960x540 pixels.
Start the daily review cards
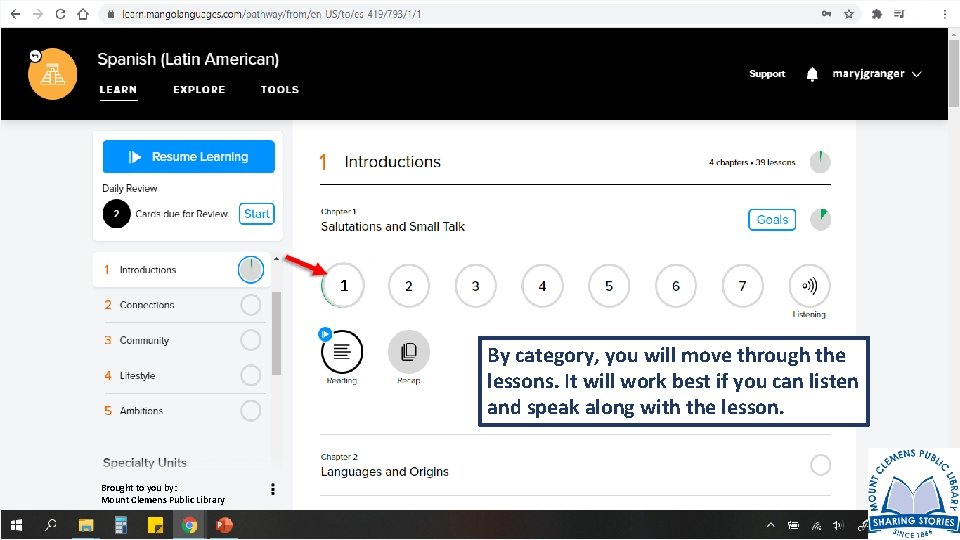click(x=257, y=214)
